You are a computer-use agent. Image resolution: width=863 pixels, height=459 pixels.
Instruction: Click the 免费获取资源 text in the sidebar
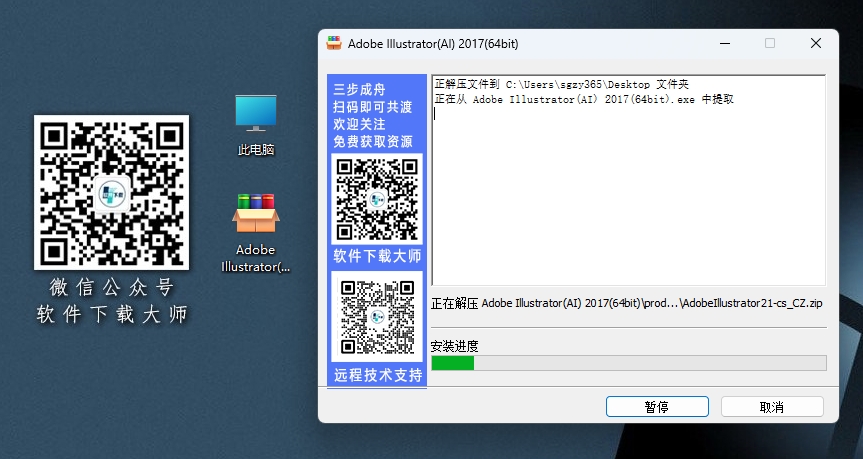pos(373,141)
